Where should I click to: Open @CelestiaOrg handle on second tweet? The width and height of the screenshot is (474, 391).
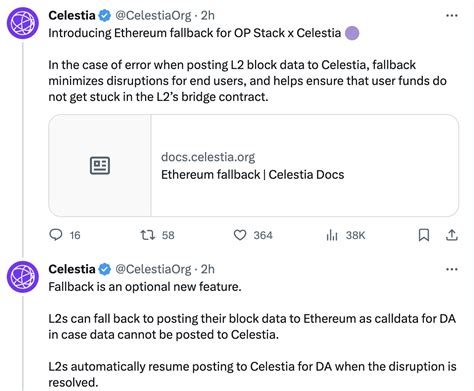click(153, 269)
